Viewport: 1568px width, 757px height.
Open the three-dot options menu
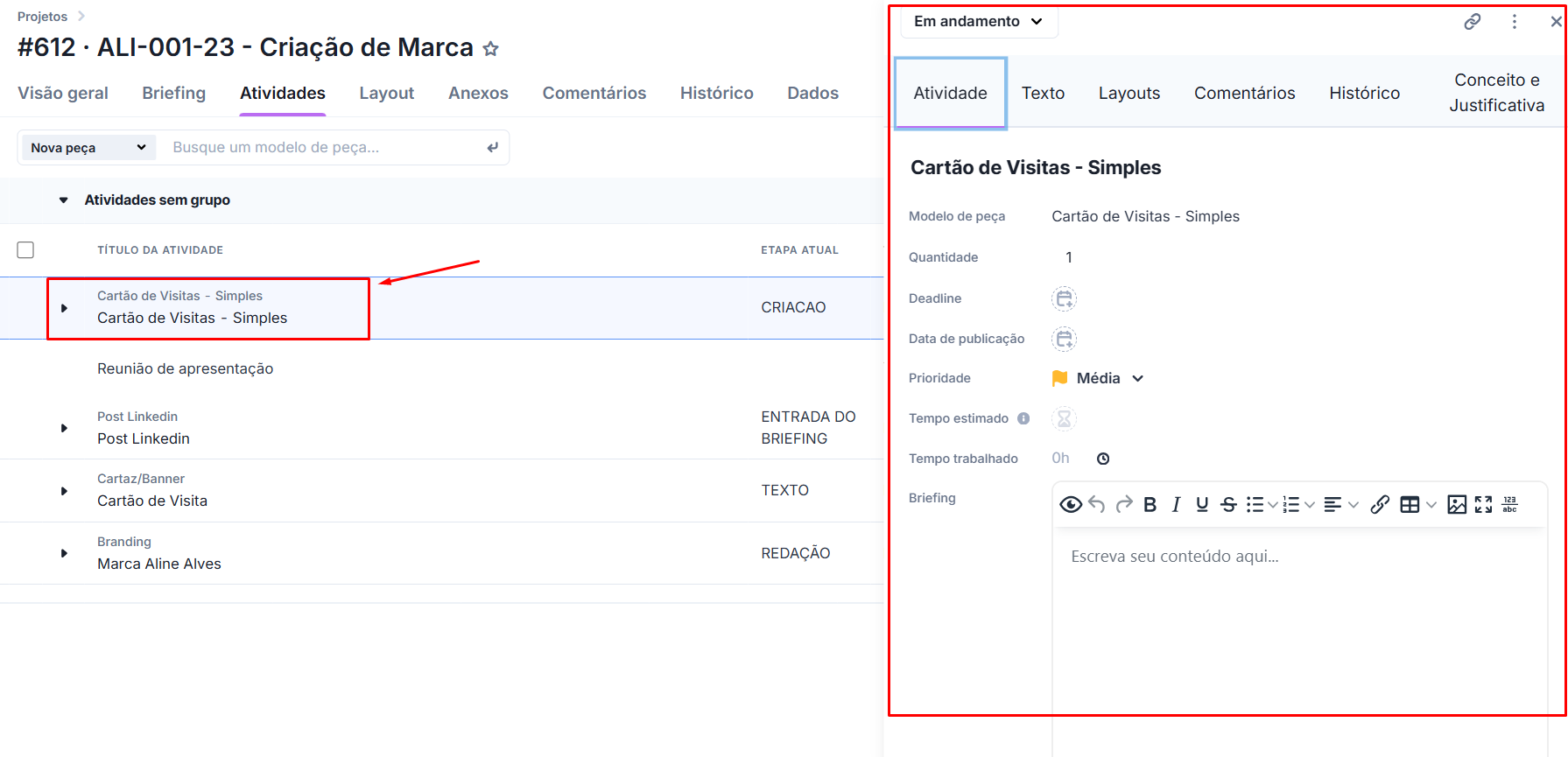1515,22
